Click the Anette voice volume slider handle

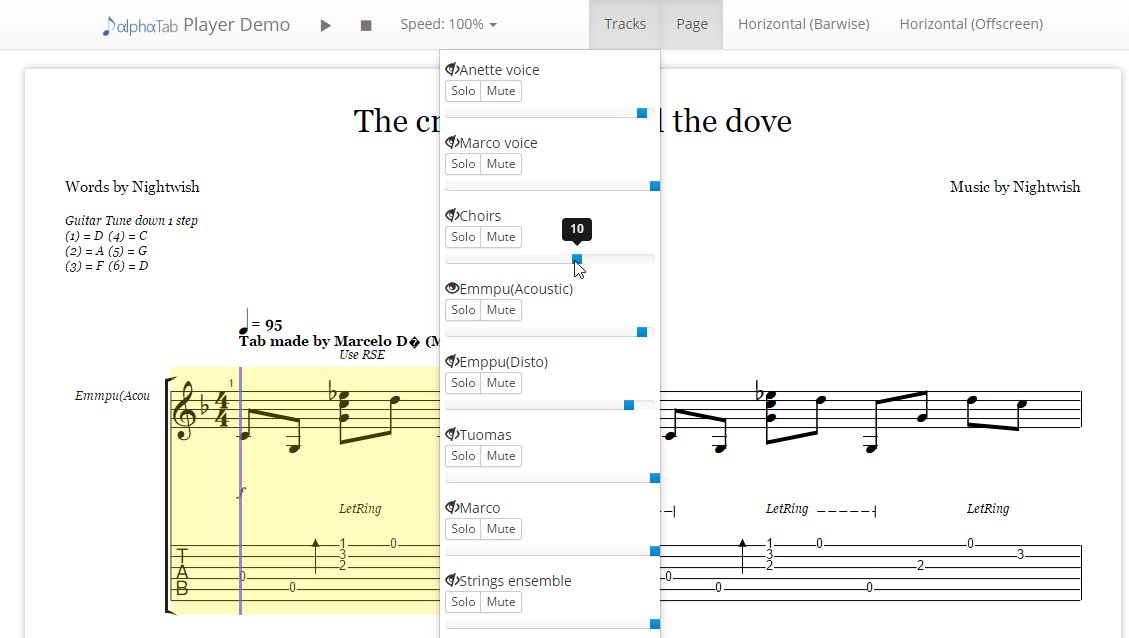coord(642,113)
